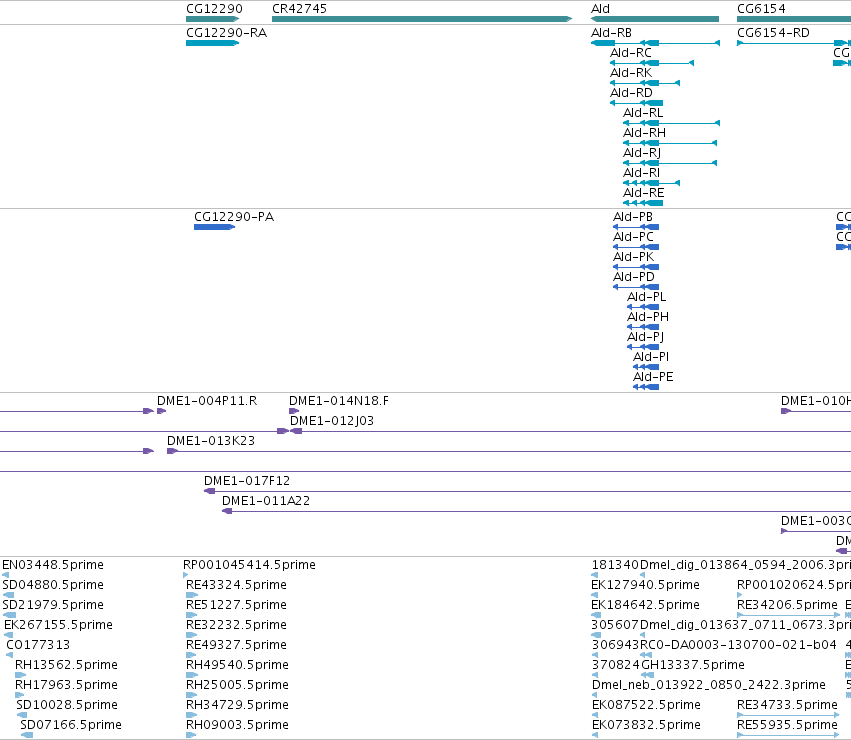Click EST RE43324.5prime
The image size is (851, 740).
coord(236,585)
